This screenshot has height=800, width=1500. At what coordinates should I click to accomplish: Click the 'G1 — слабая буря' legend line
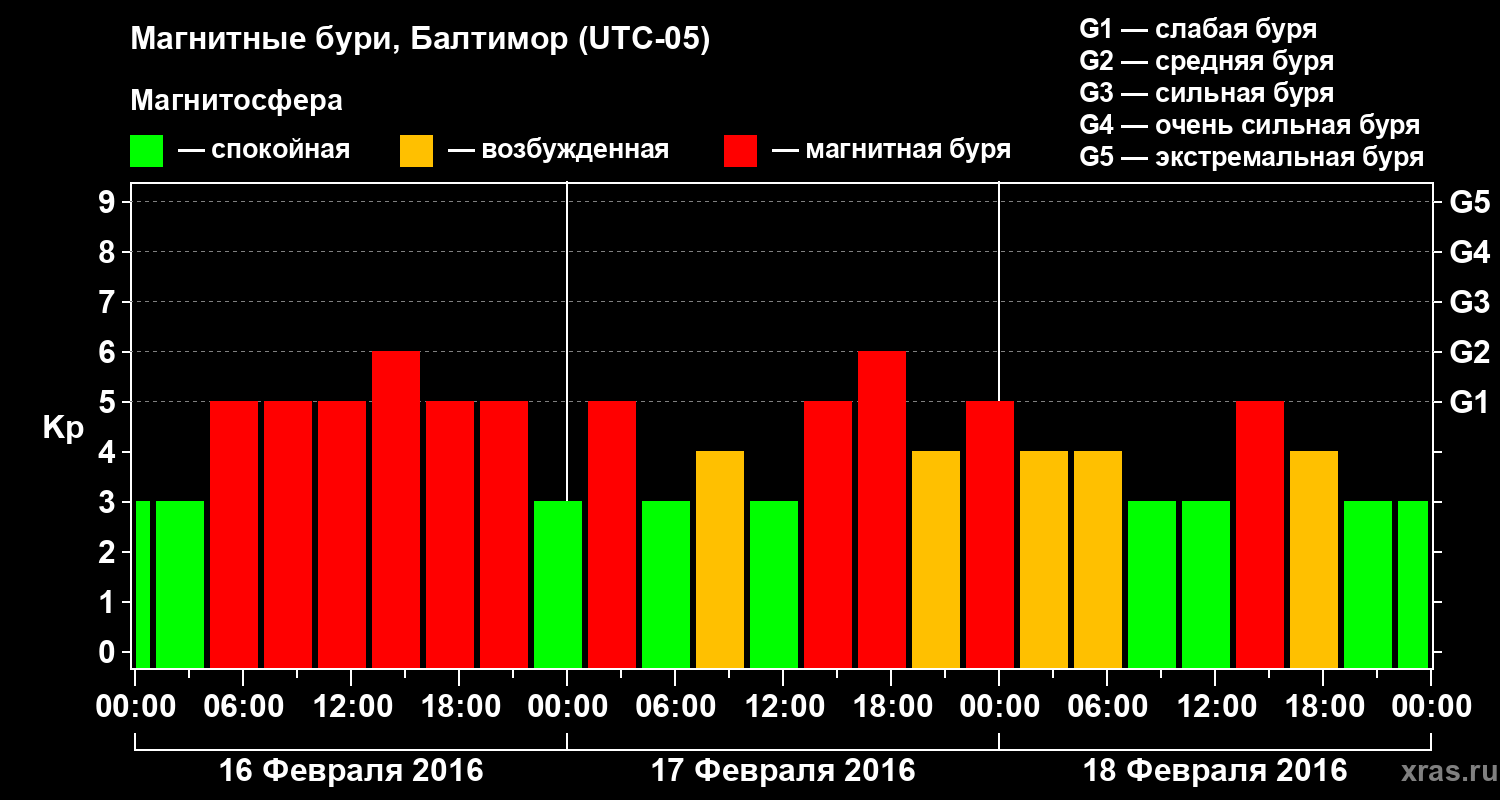(x=1198, y=29)
